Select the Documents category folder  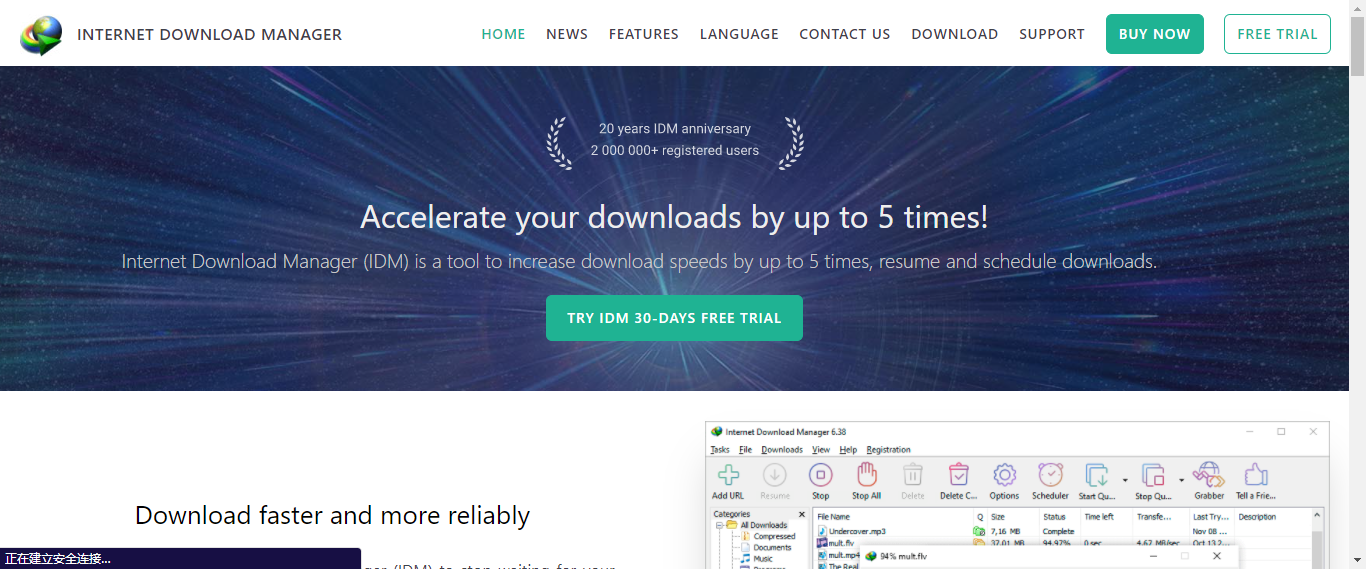click(x=765, y=547)
